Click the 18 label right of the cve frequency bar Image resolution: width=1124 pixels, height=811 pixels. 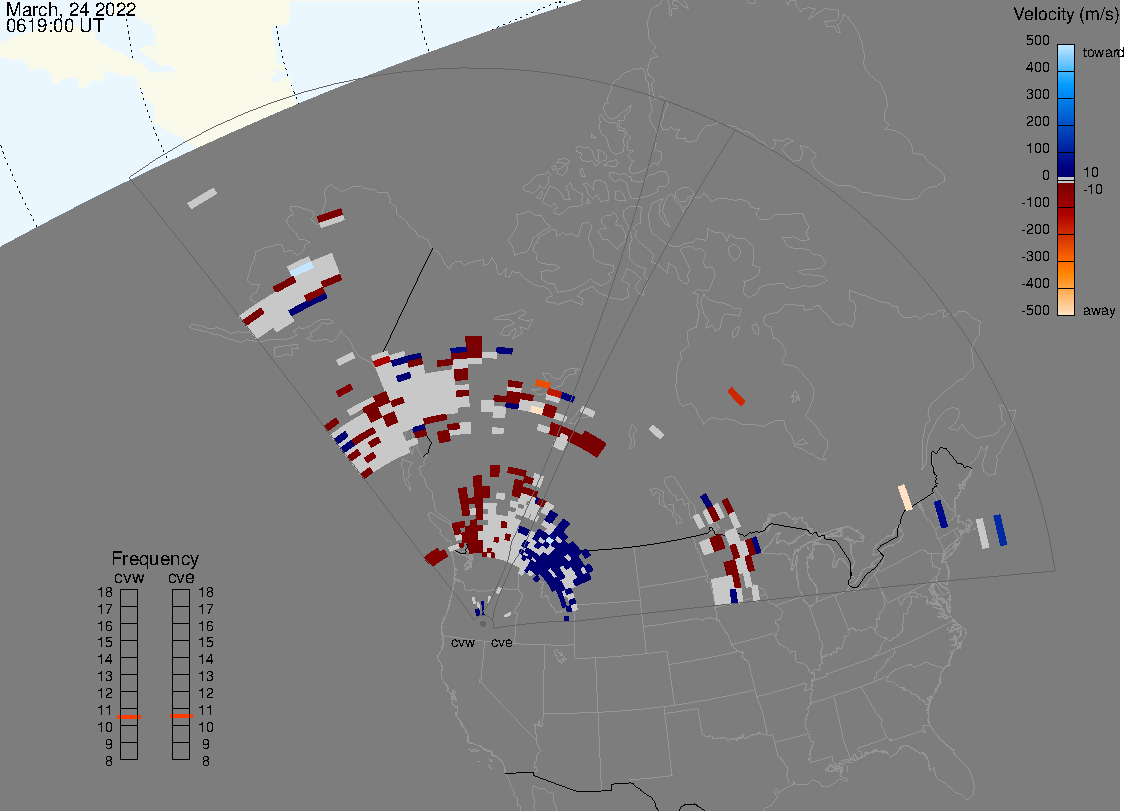[x=206, y=593]
